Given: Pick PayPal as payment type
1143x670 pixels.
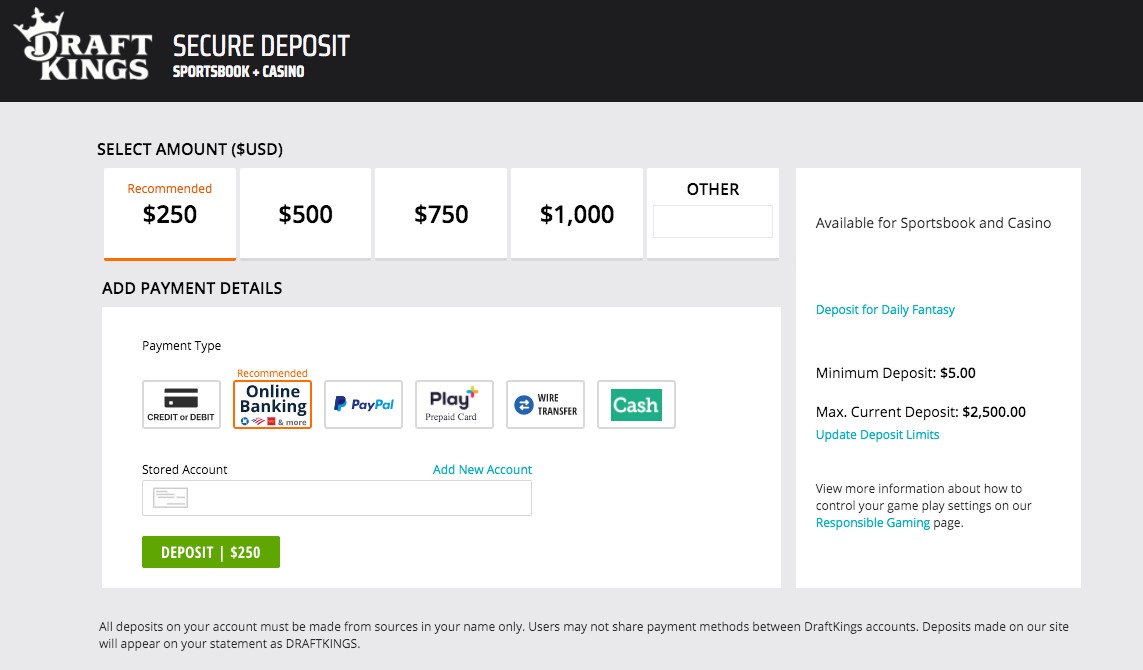Looking at the screenshot, I should point(363,405).
